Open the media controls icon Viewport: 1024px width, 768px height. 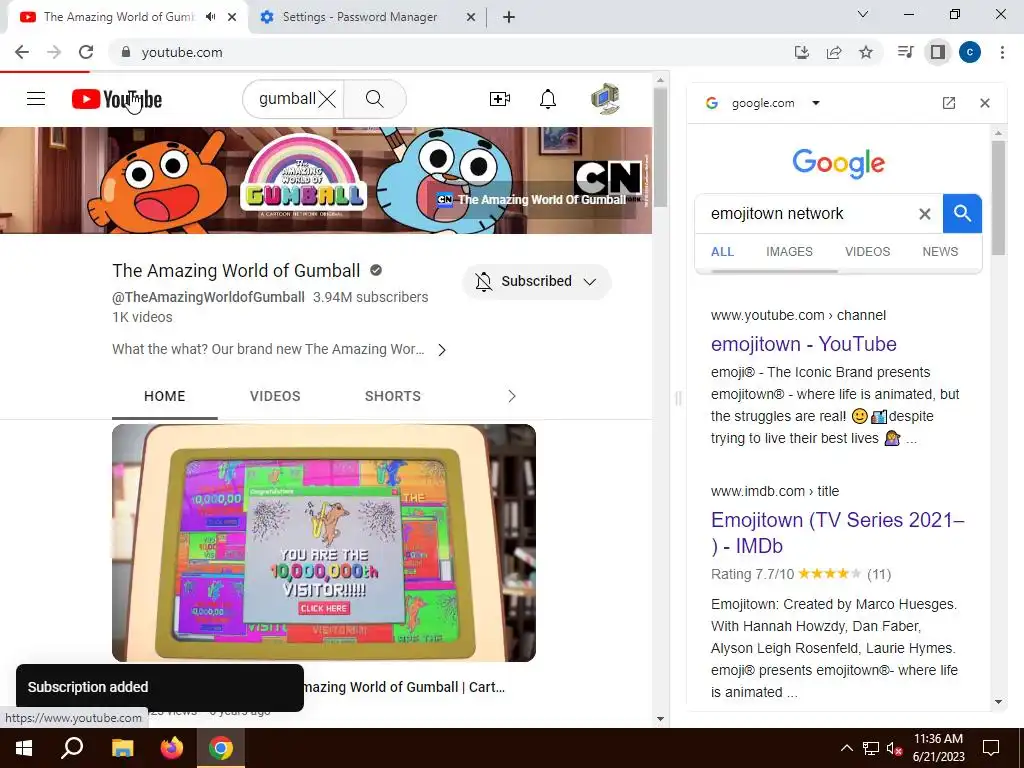[x=905, y=52]
